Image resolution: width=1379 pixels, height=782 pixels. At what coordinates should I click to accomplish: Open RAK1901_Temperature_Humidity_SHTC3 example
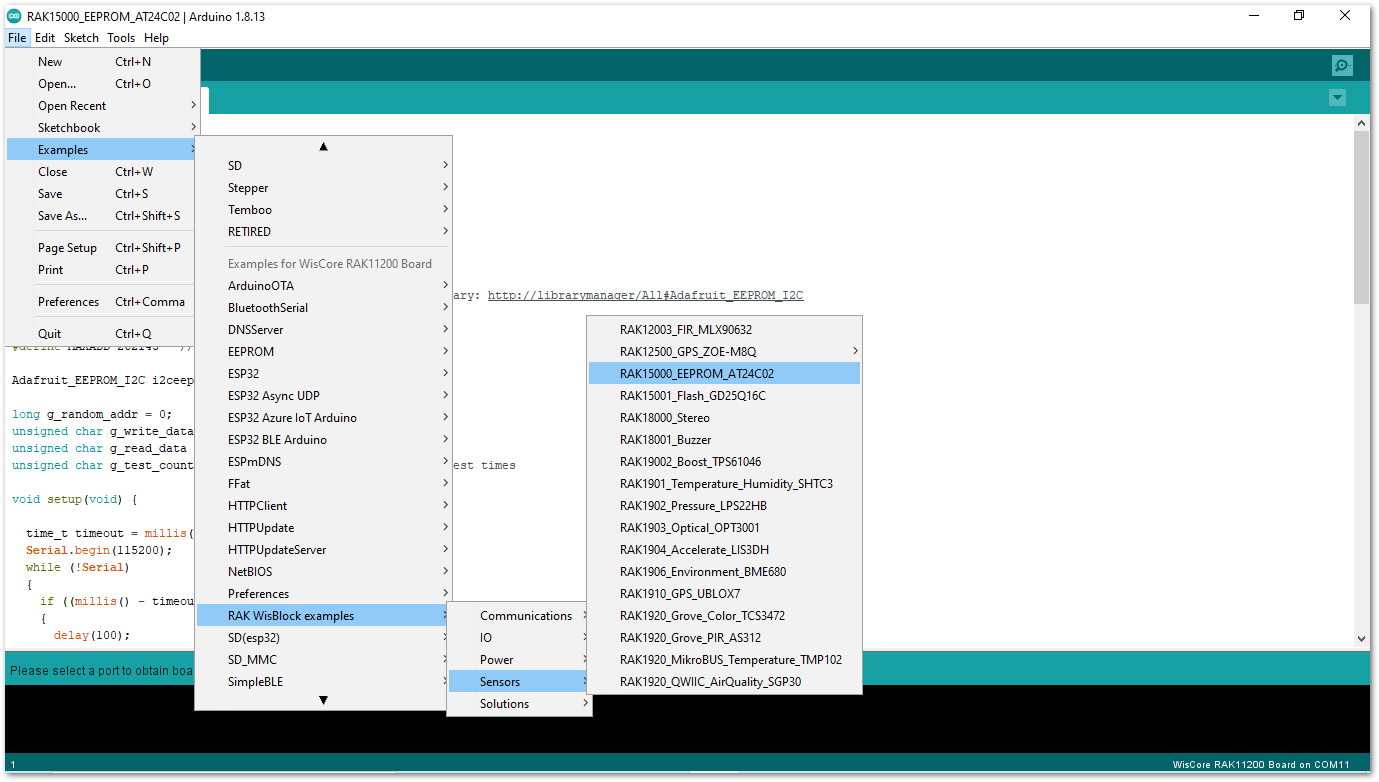(724, 484)
